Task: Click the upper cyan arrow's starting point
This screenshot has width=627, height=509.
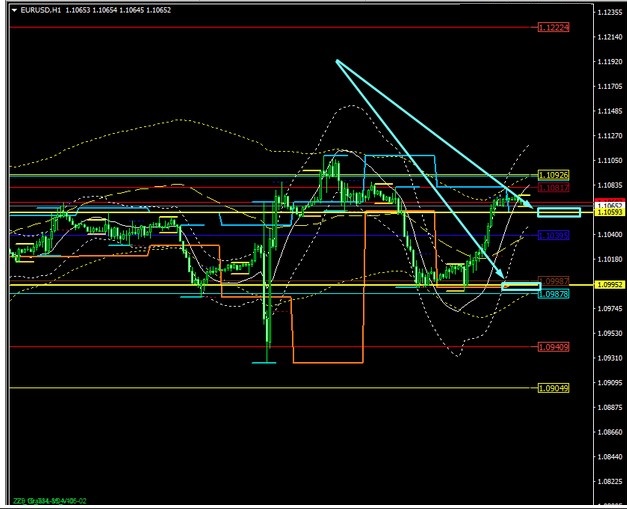Action: point(337,61)
